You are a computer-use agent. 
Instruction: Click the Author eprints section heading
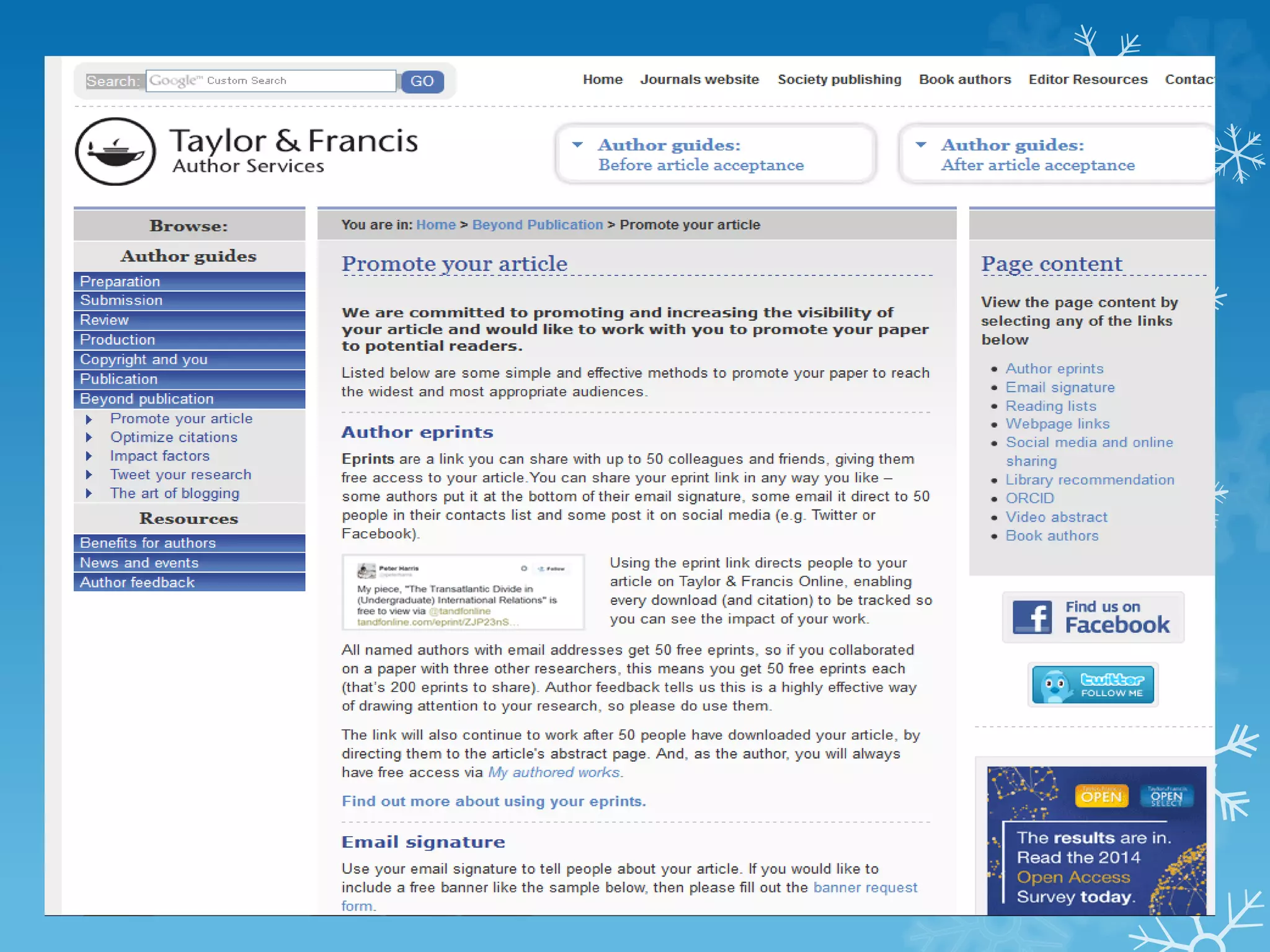tap(417, 432)
